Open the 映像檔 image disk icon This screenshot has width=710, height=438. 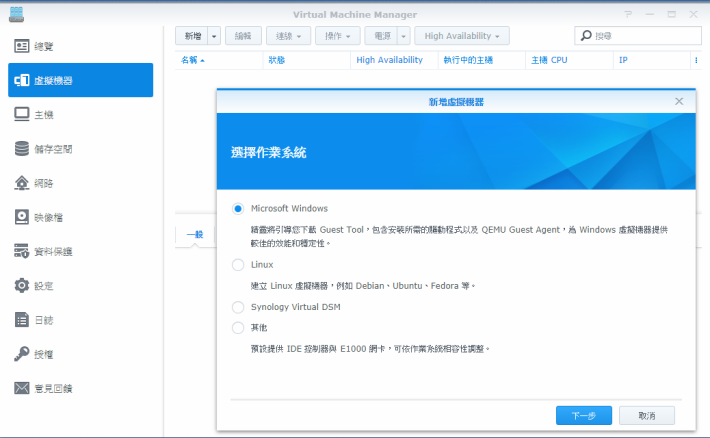pos(21,217)
